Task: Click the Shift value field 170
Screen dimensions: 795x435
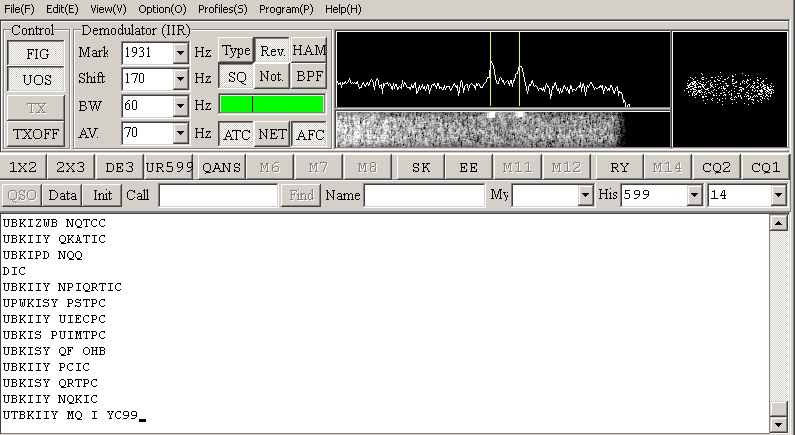Action: tap(147, 79)
